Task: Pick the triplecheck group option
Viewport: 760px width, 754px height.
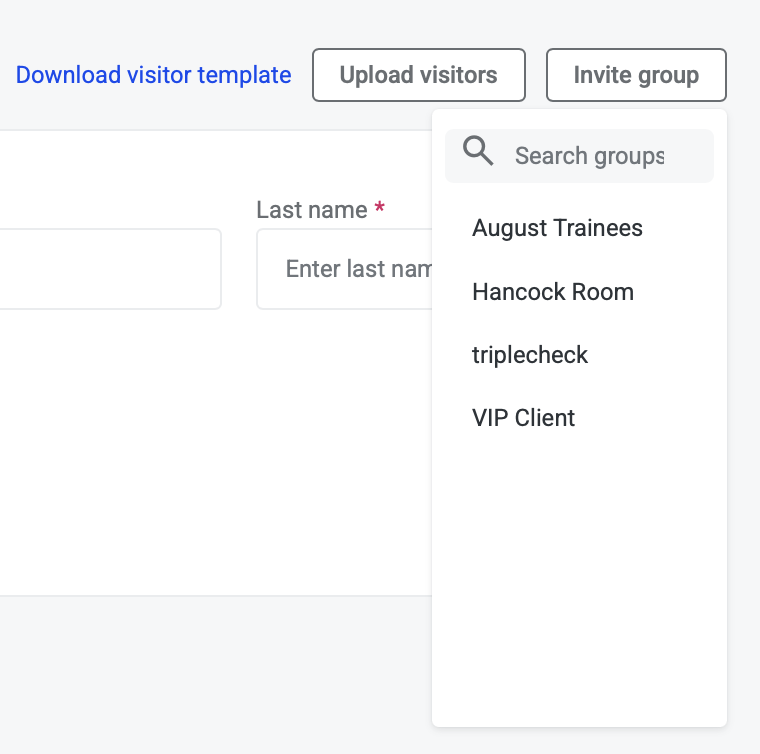Action: pos(530,355)
